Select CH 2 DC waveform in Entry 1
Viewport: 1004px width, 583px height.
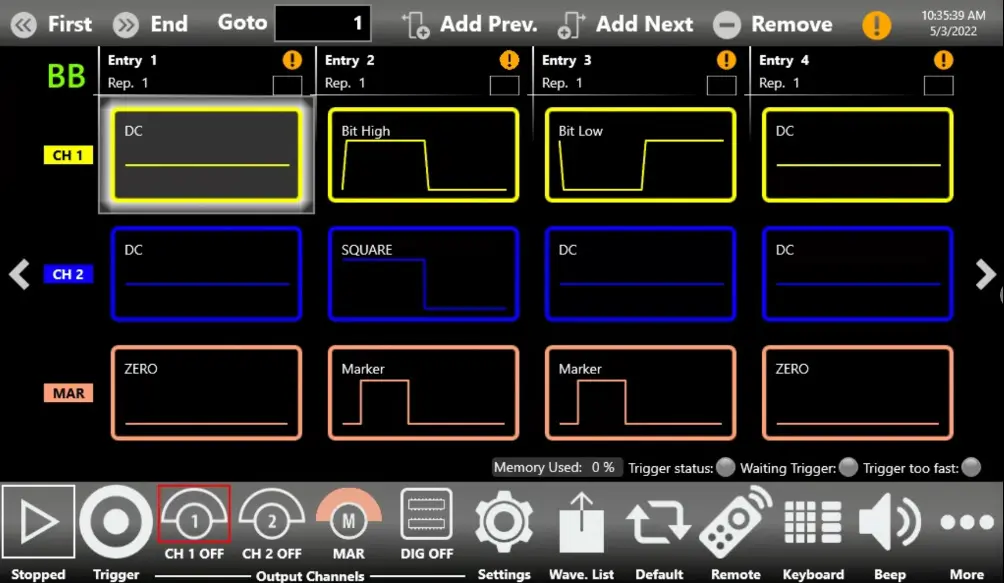coord(206,274)
